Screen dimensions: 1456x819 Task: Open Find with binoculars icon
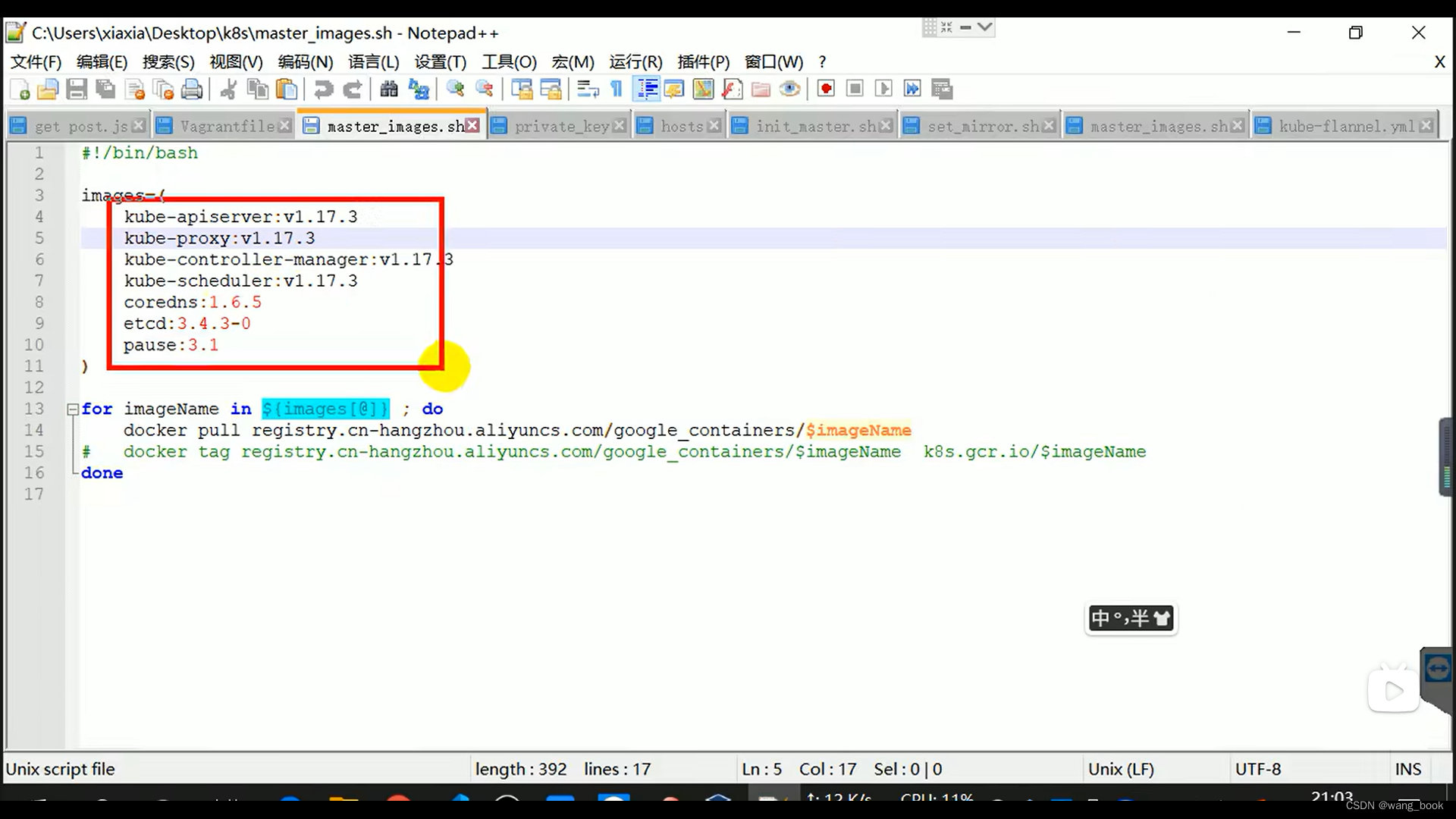coord(389,89)
